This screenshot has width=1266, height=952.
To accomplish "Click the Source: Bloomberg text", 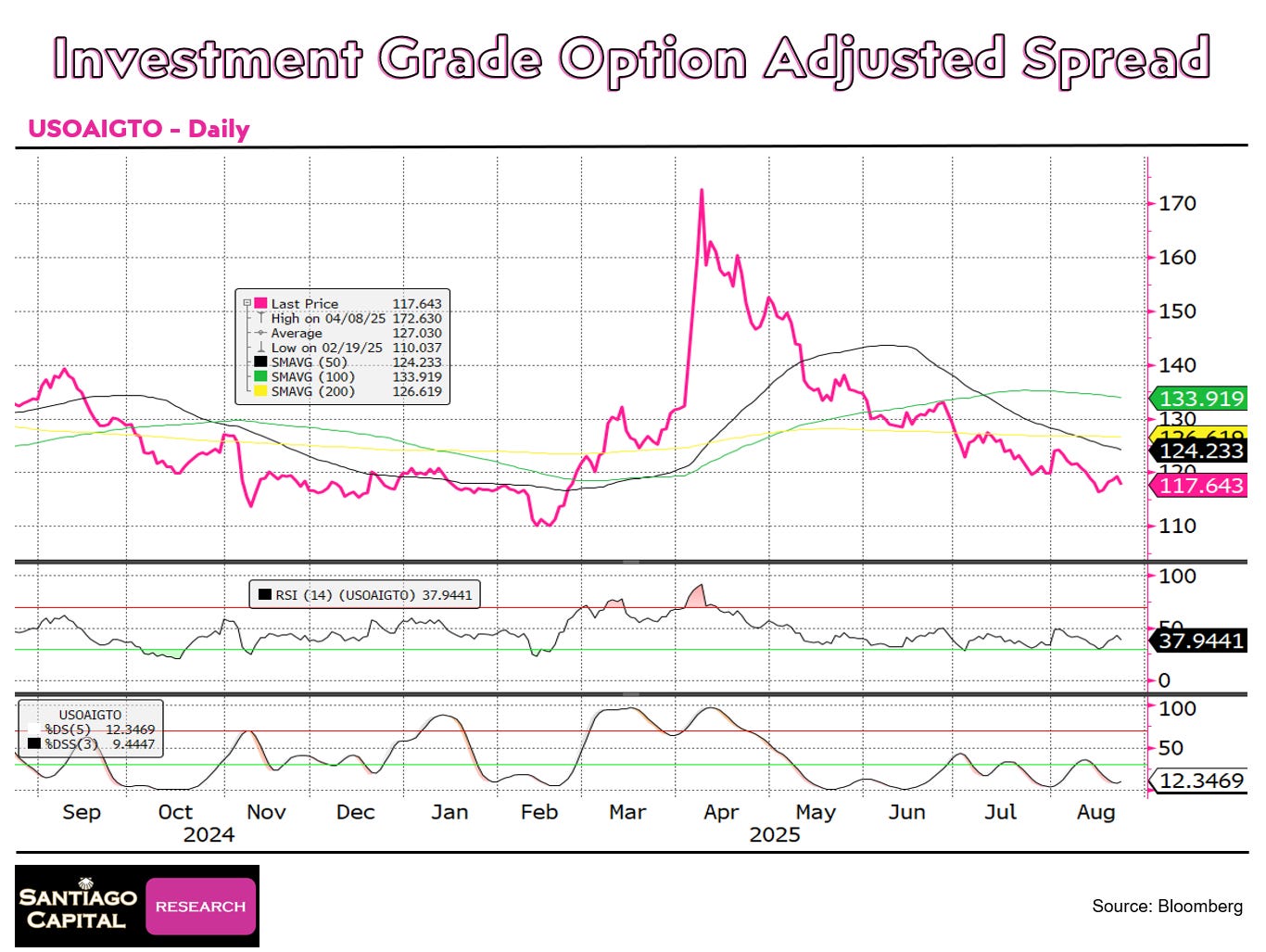I will [x=1168, y=906].
